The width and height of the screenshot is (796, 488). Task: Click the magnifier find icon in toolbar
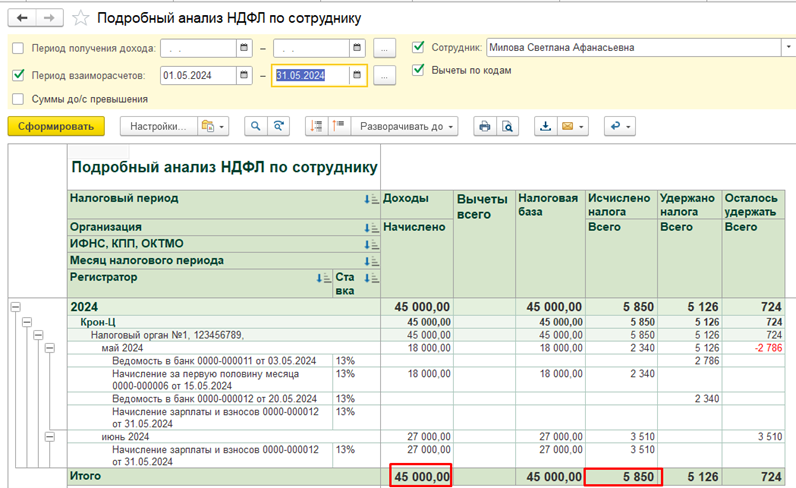pos(255,127)
